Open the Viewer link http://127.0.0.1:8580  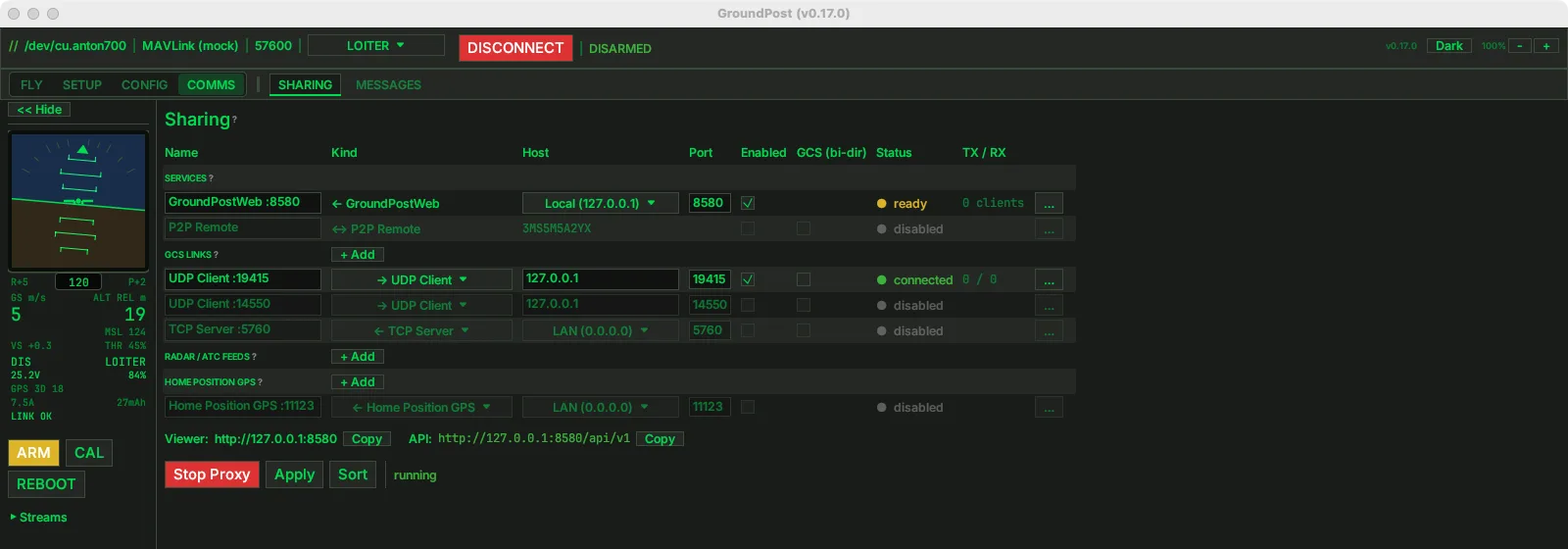275,439
